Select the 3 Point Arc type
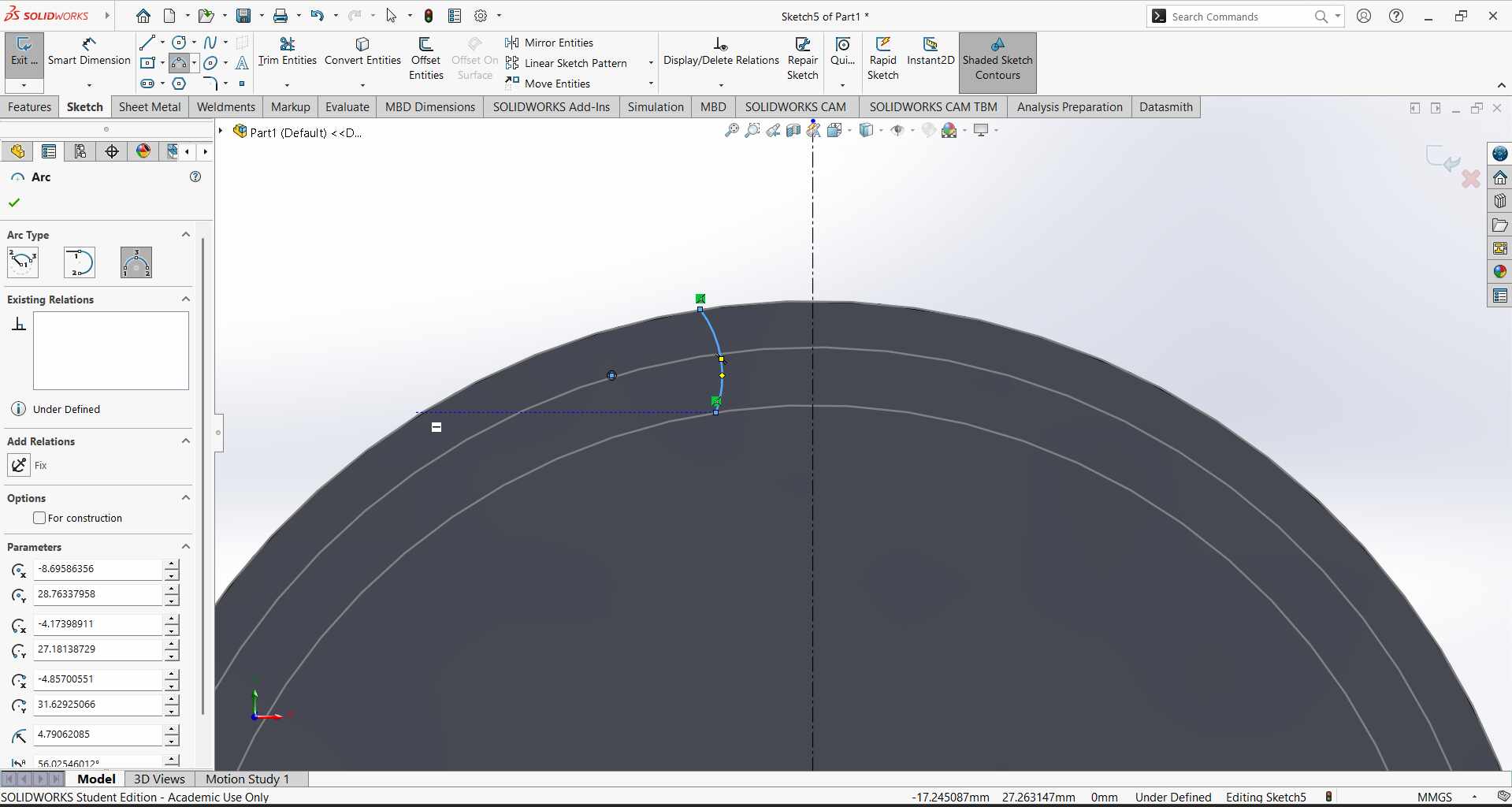Image resolution: width=1512 pixels, height=807 pixels. pyautogui.click(x=136, y=262)
